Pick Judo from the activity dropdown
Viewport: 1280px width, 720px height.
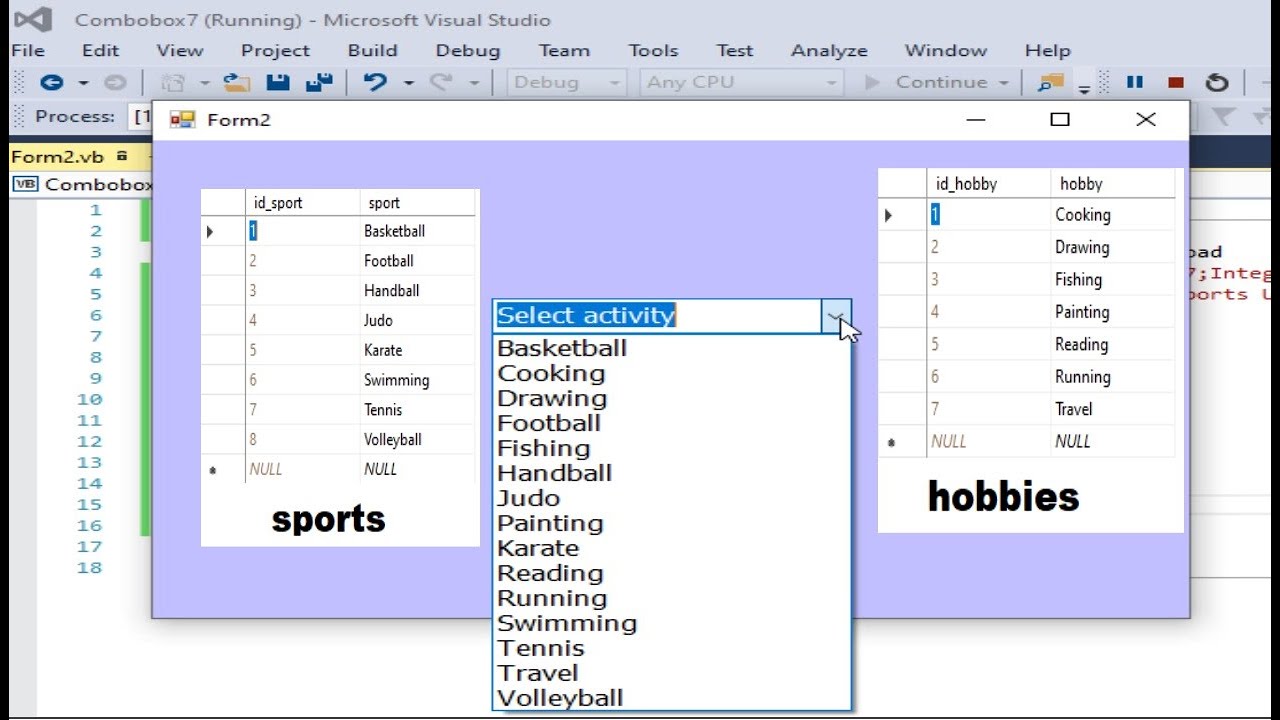672,498
